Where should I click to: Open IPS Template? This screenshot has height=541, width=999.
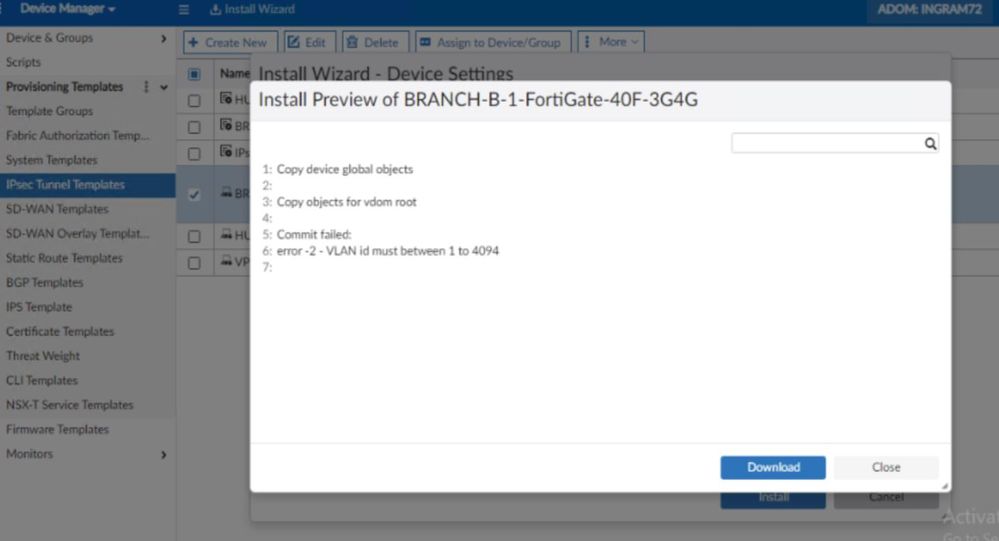point(39,307)
